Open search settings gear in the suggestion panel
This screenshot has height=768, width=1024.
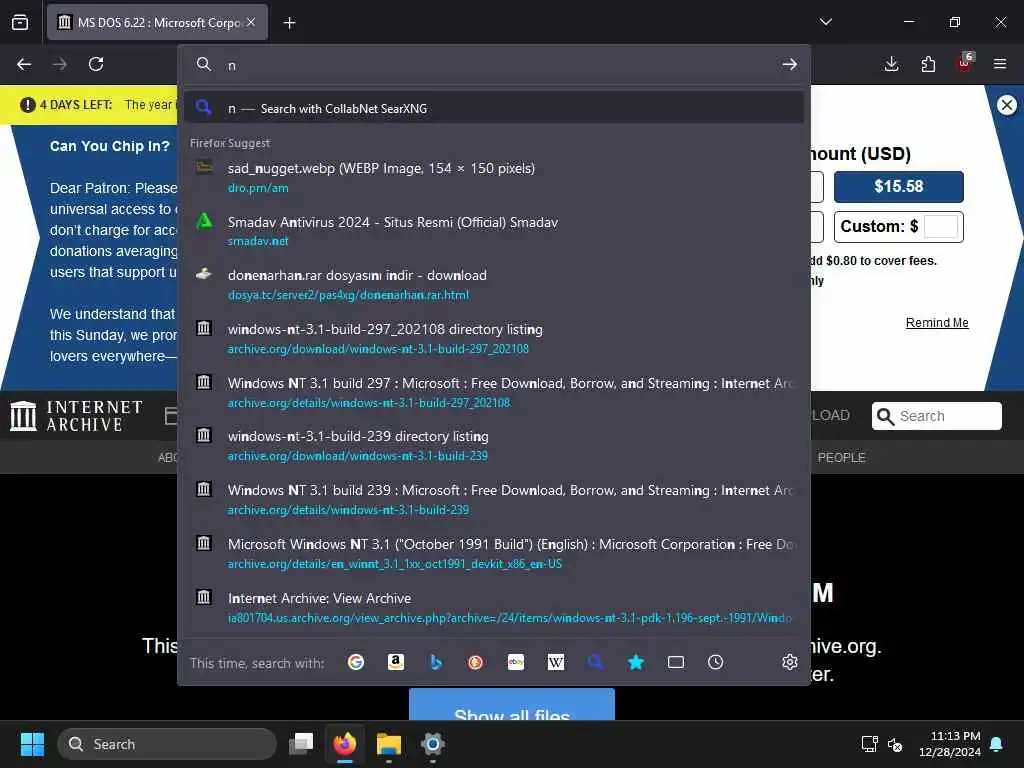click(790, 662)
